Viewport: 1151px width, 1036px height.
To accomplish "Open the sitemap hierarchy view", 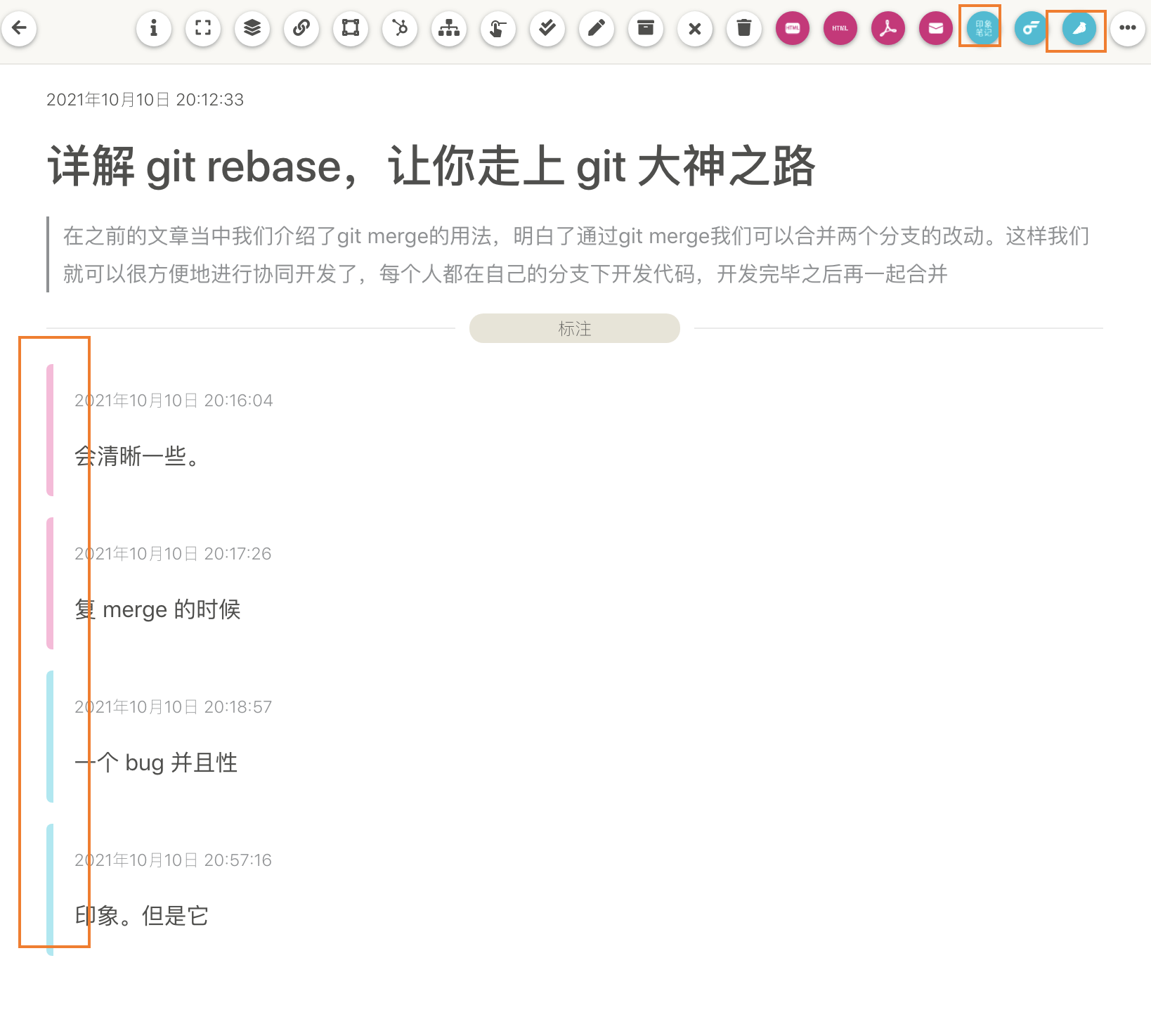I will coord(448,28).
